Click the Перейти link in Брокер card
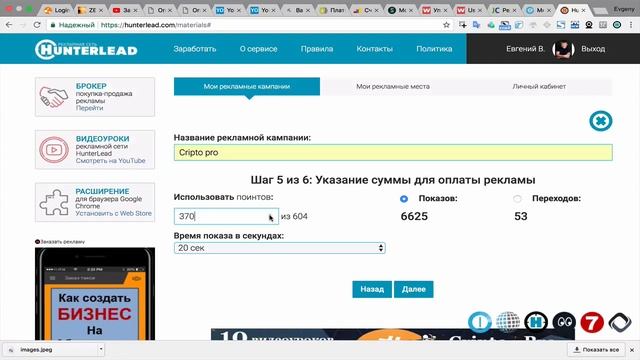Image resolution: width=640 pixels, height=360 pixels. (x=89, y=108)
